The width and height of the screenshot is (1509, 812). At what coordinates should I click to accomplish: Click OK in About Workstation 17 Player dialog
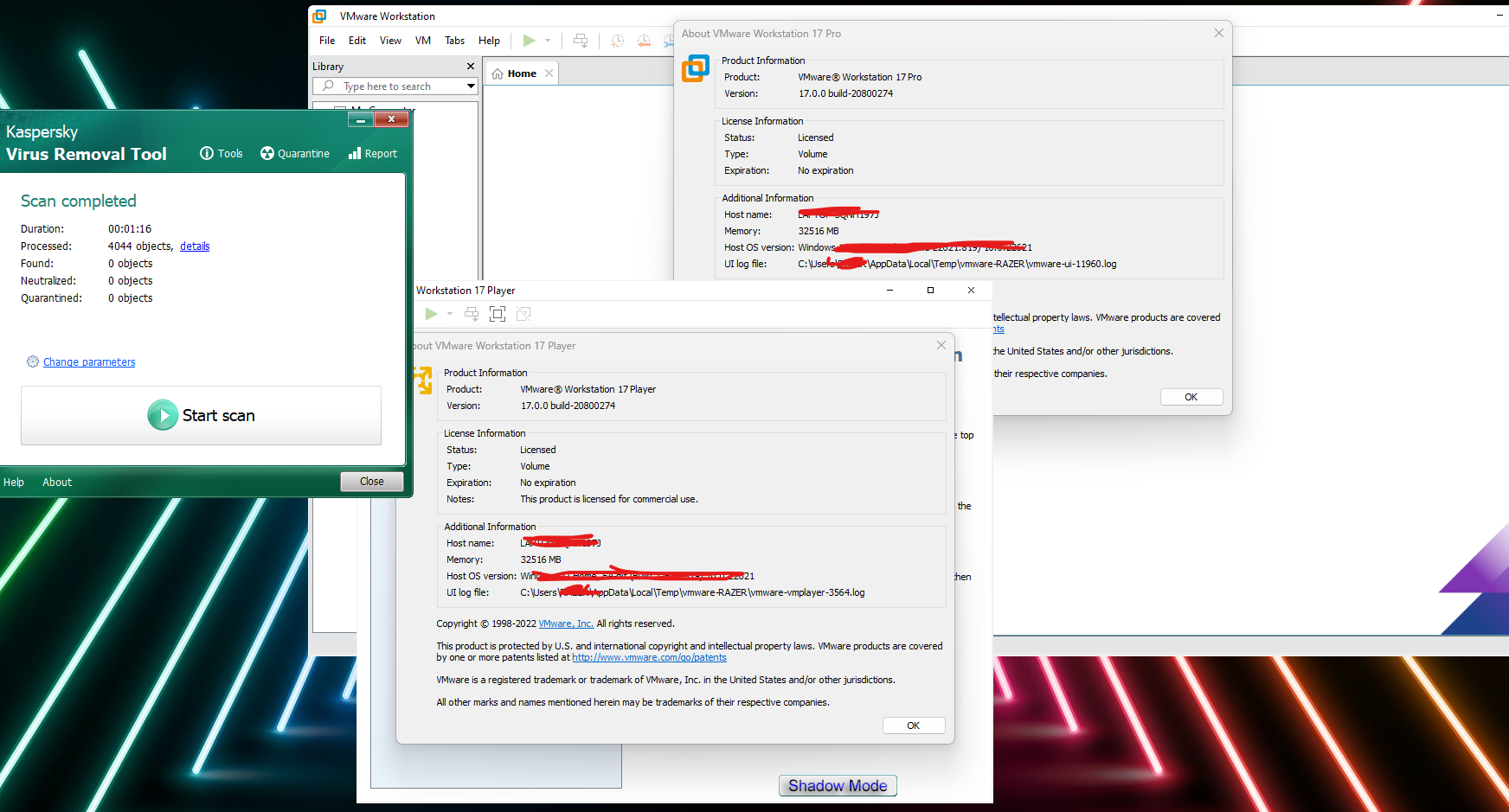tap(914, 726)
